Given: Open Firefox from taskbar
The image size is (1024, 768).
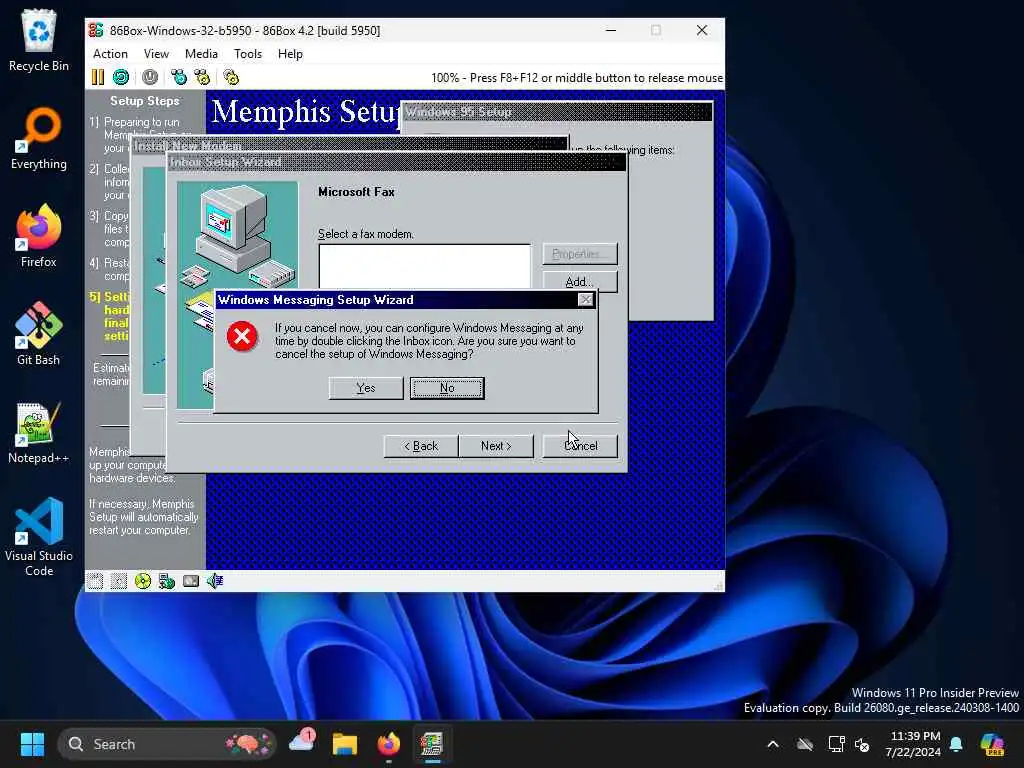Looking at the screenshot, I should point(389,744).
